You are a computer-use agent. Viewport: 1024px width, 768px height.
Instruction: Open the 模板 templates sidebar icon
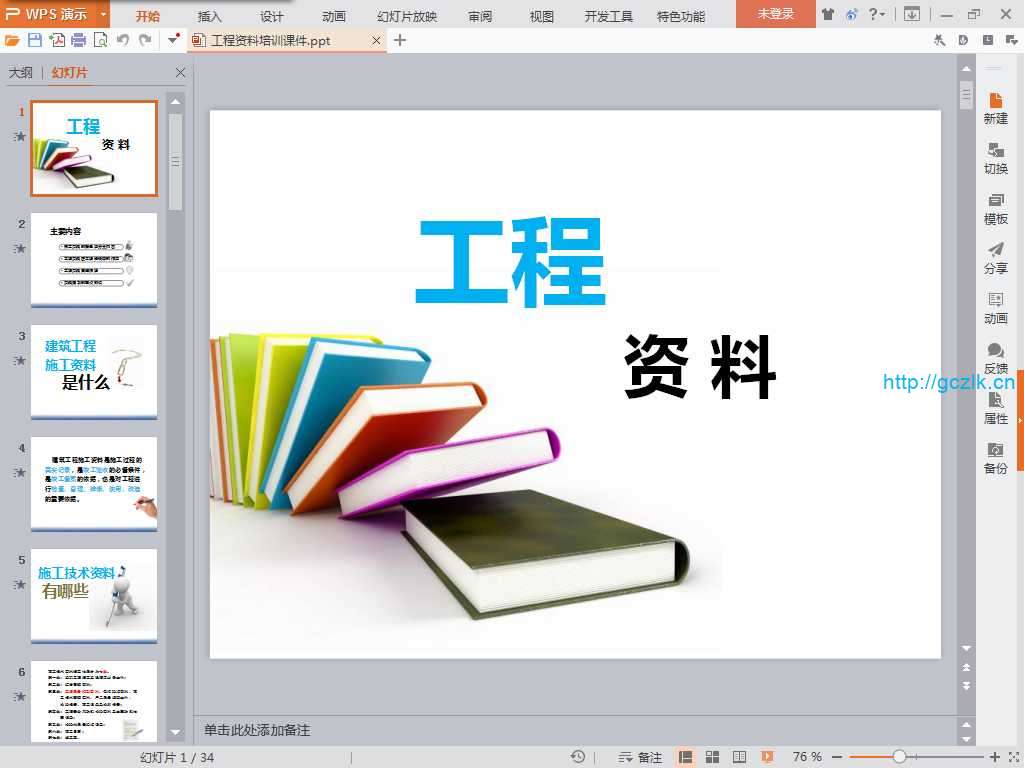coord(995,208)
